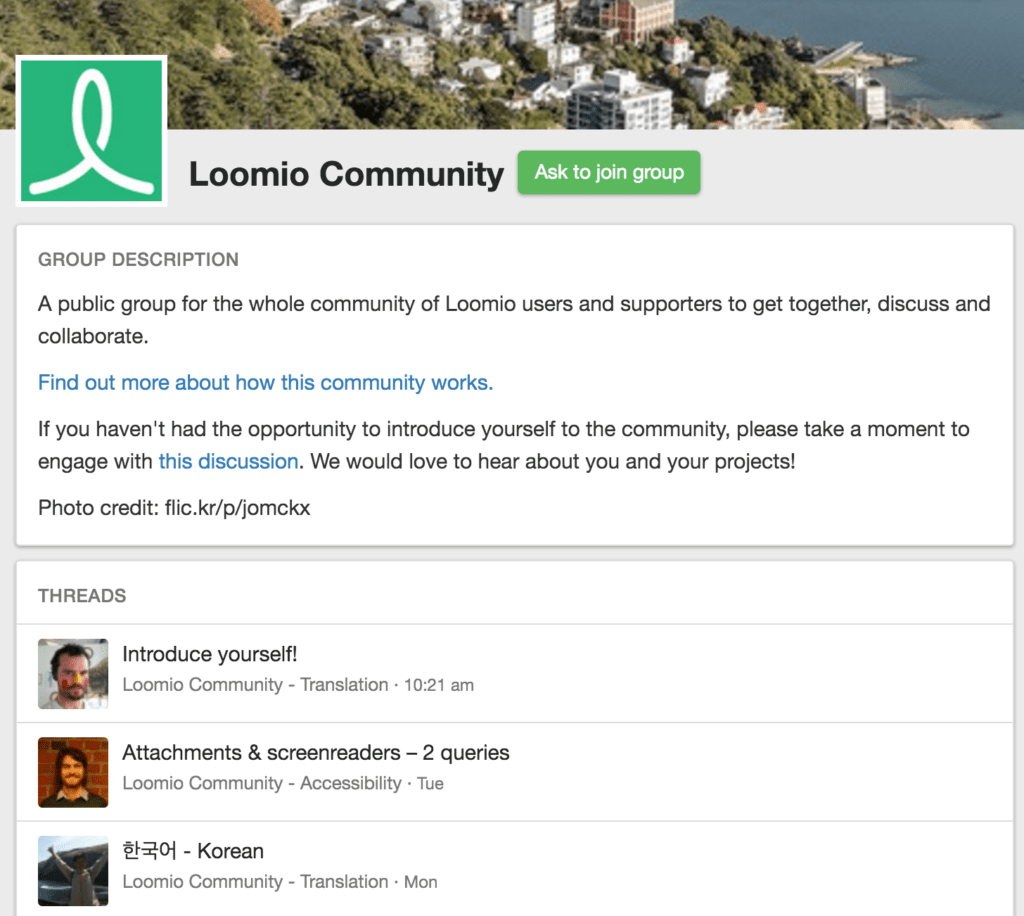
Task: Open the Attachments & screenreaders thread
Action: point(315,752)
